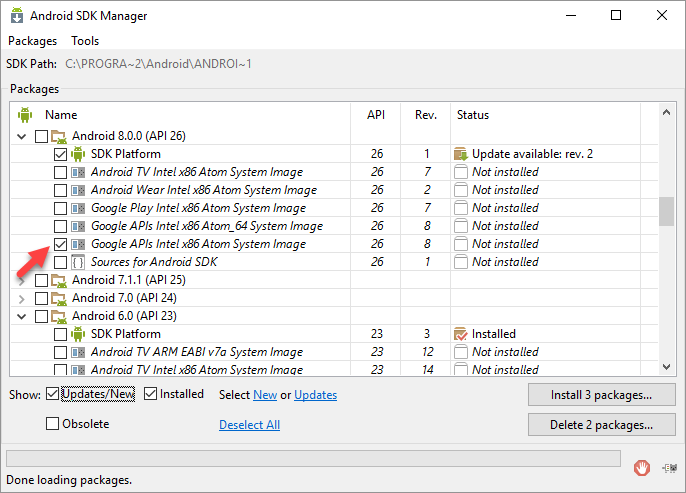This screenshot has height=493, width=686.
Task: Check the API 26 Android TV Intel x86 Atom checkbox
Action: [60, 172]
